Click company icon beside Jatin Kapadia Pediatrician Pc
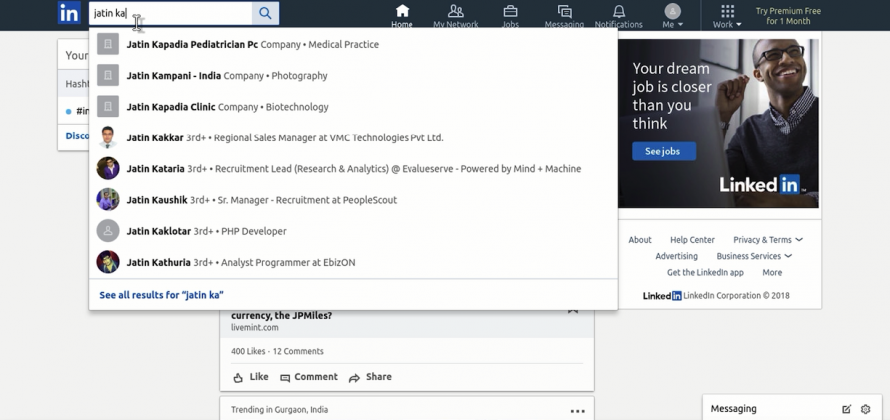The height and width of the screenshot is (420, 890). [108, 44]
